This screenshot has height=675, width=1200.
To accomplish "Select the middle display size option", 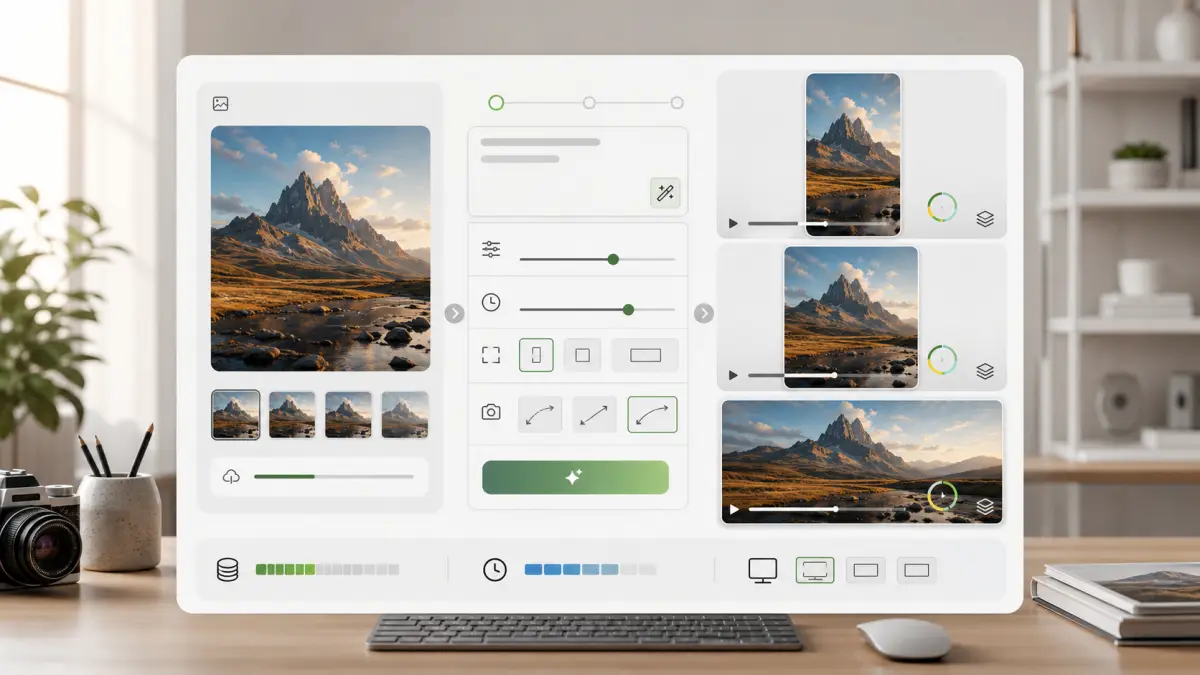I will pos(866,570).
